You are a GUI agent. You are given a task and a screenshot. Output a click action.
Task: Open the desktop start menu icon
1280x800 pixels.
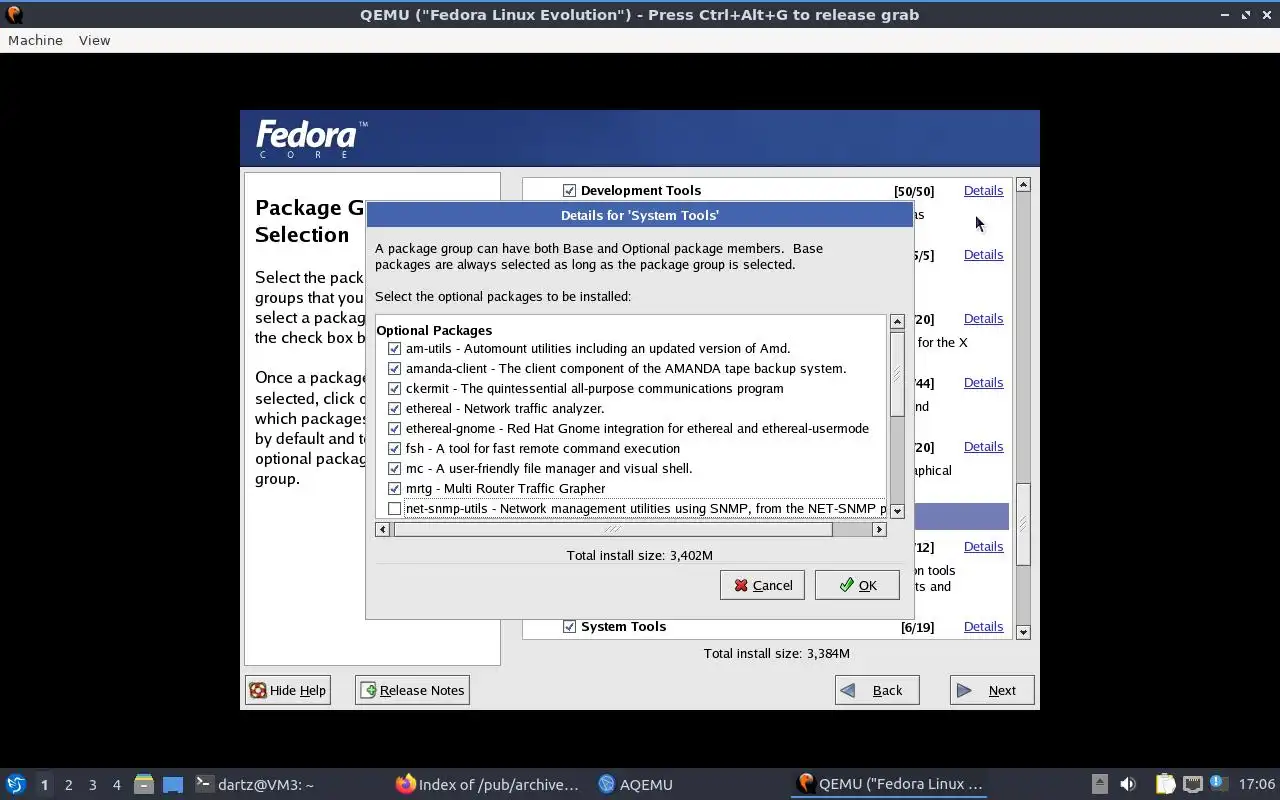coord(15,784)
